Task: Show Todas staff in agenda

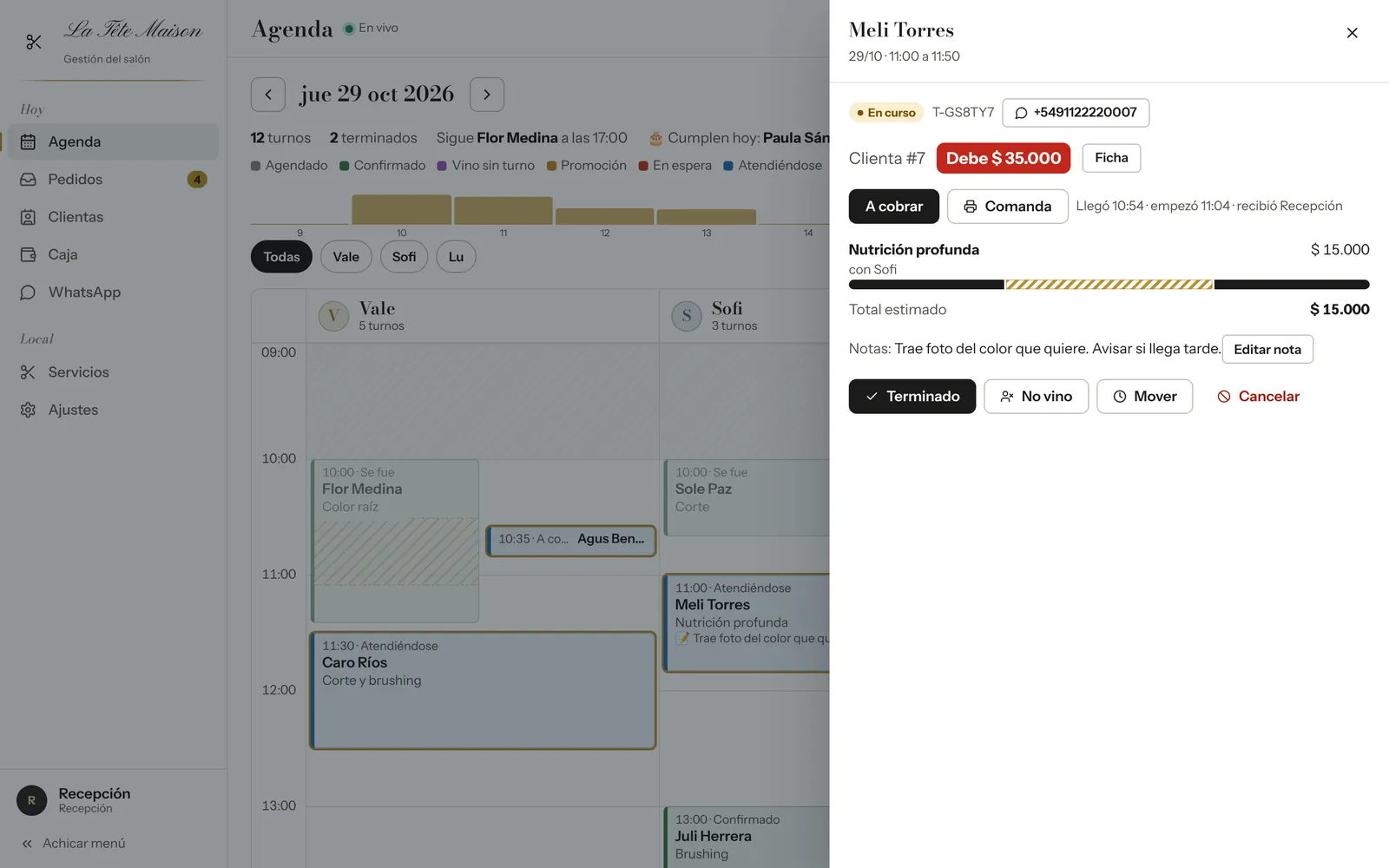Action: [x=281, y=257]
